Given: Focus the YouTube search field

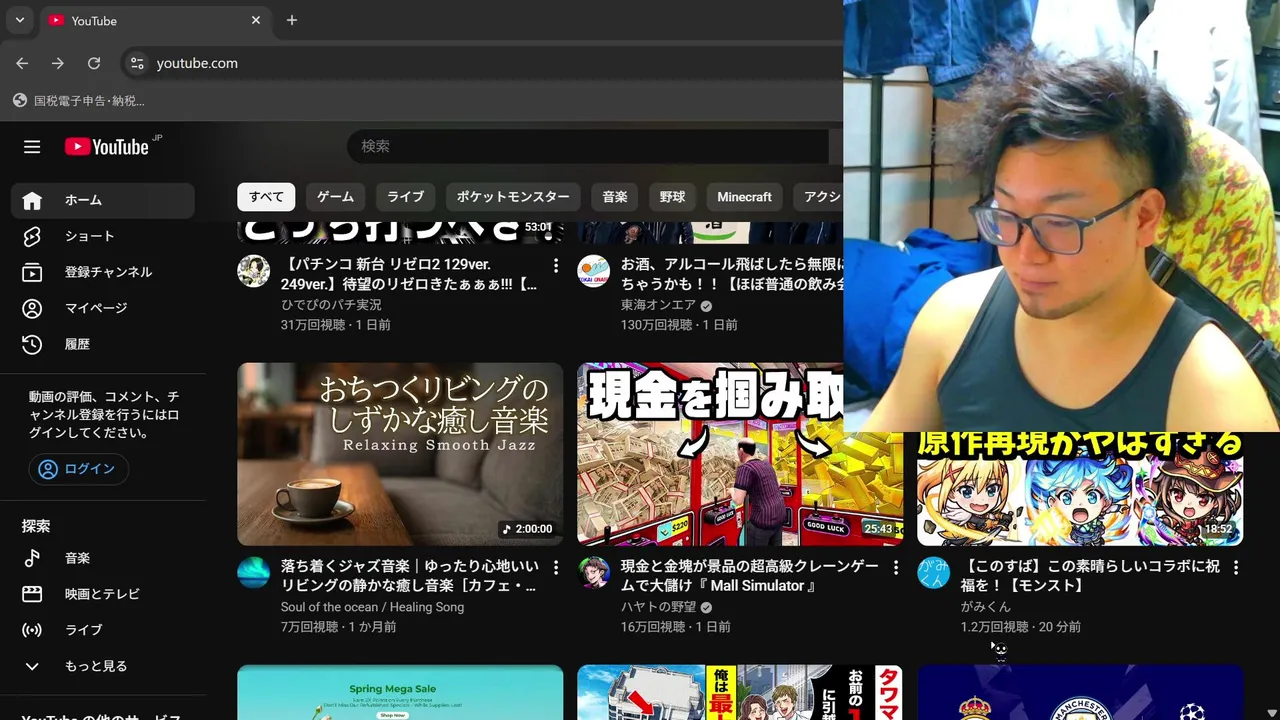Looking at the screenshot, I should (590, 146).
